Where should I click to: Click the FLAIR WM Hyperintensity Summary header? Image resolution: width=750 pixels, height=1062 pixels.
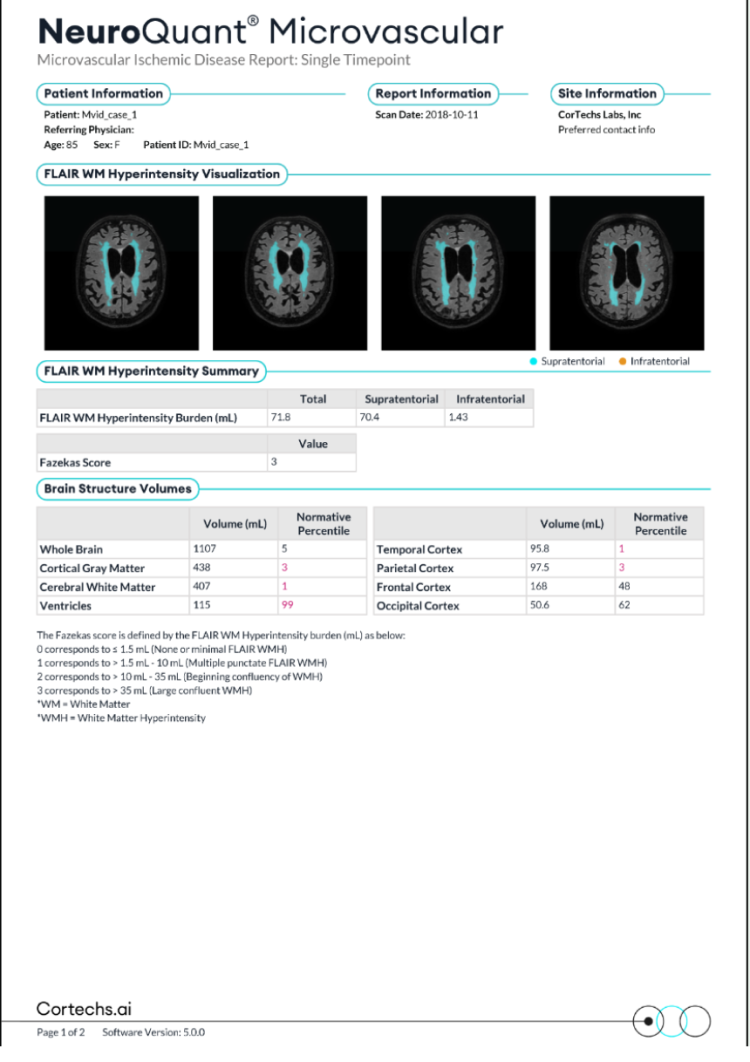click(151, 371)
